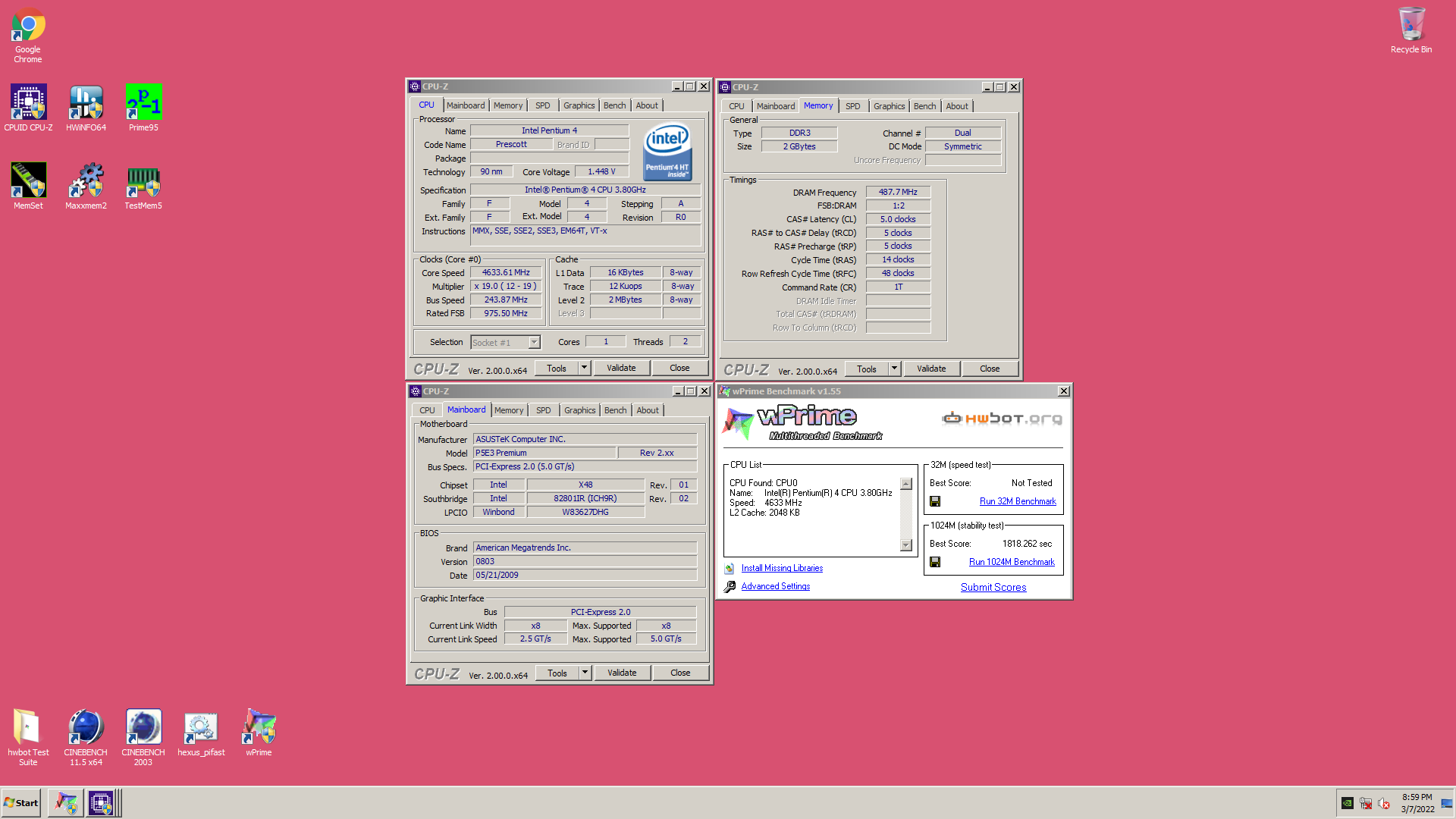Open Recycle Bin on desktop
The height and width of the screenshot is (819, 1456).
(1411, 31)
